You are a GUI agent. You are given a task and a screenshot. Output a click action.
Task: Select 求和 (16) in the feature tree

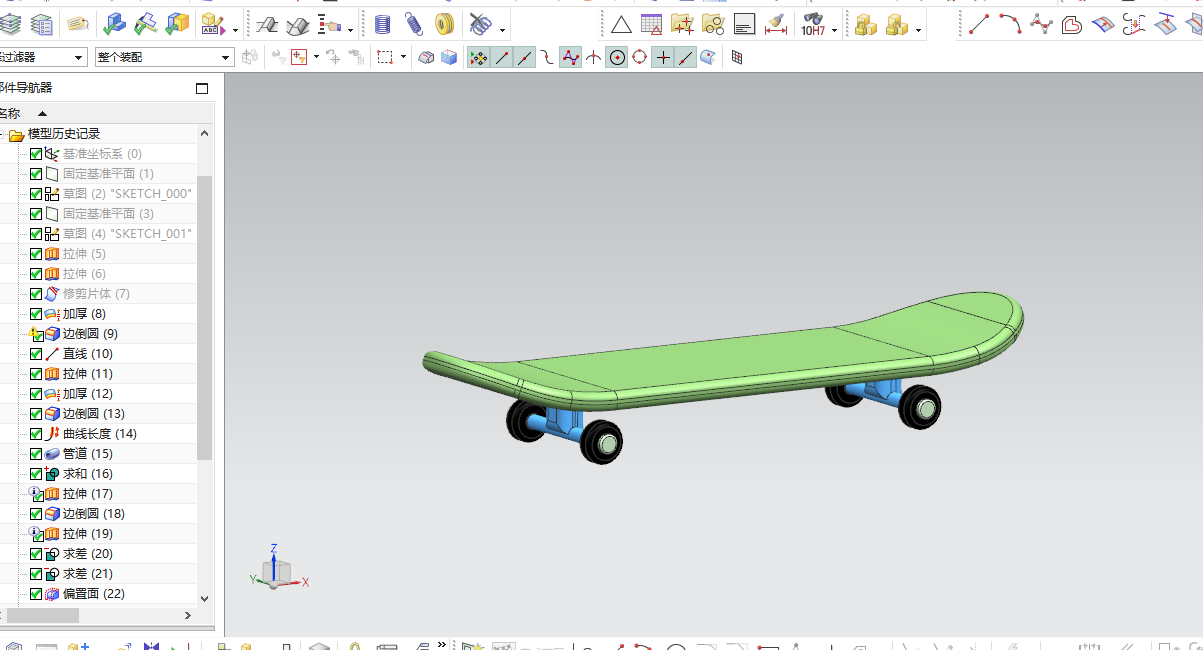coord(88,474)
